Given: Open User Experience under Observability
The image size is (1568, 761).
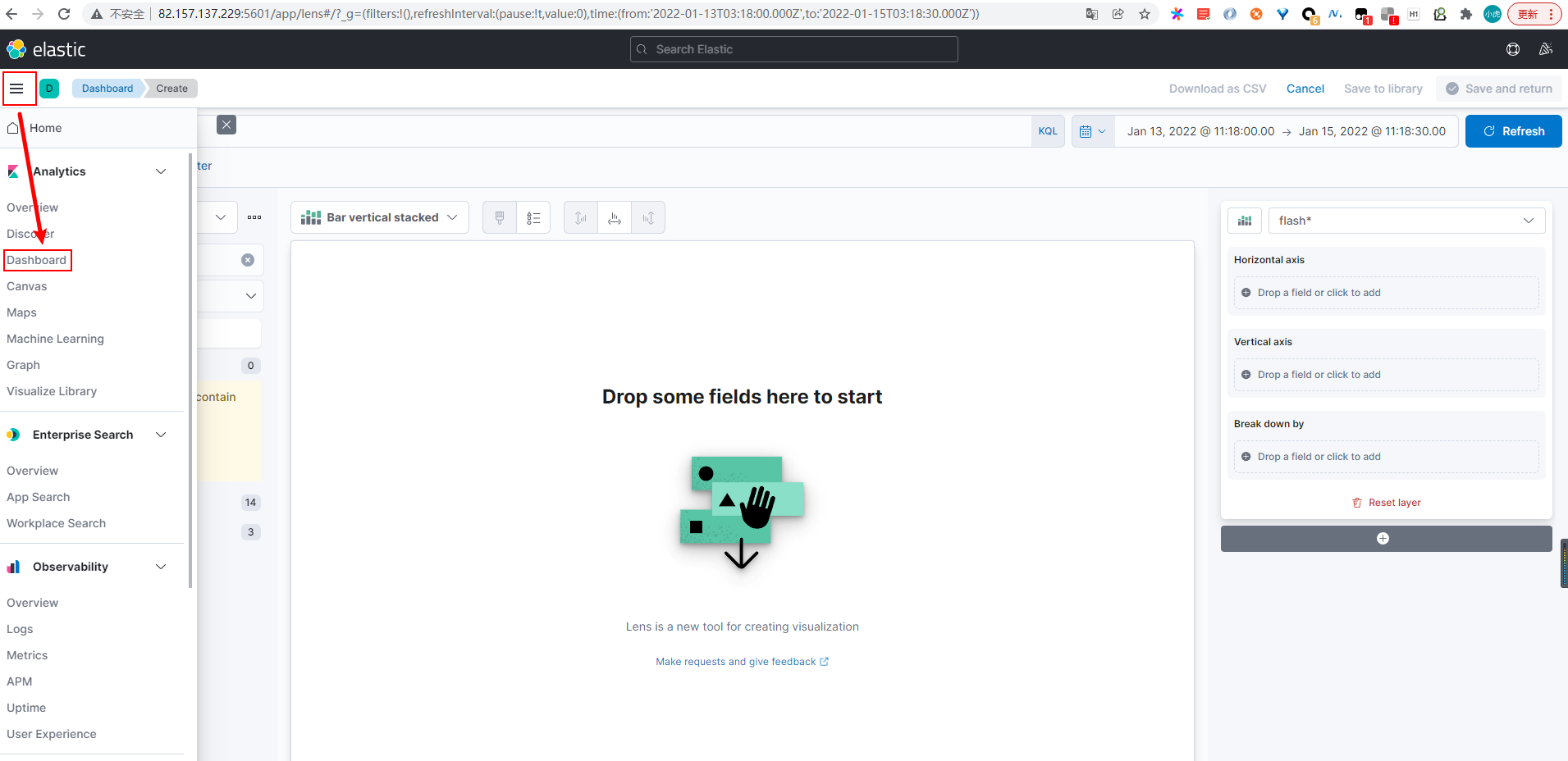Looking at the screenshot, I should coord(52,734).
